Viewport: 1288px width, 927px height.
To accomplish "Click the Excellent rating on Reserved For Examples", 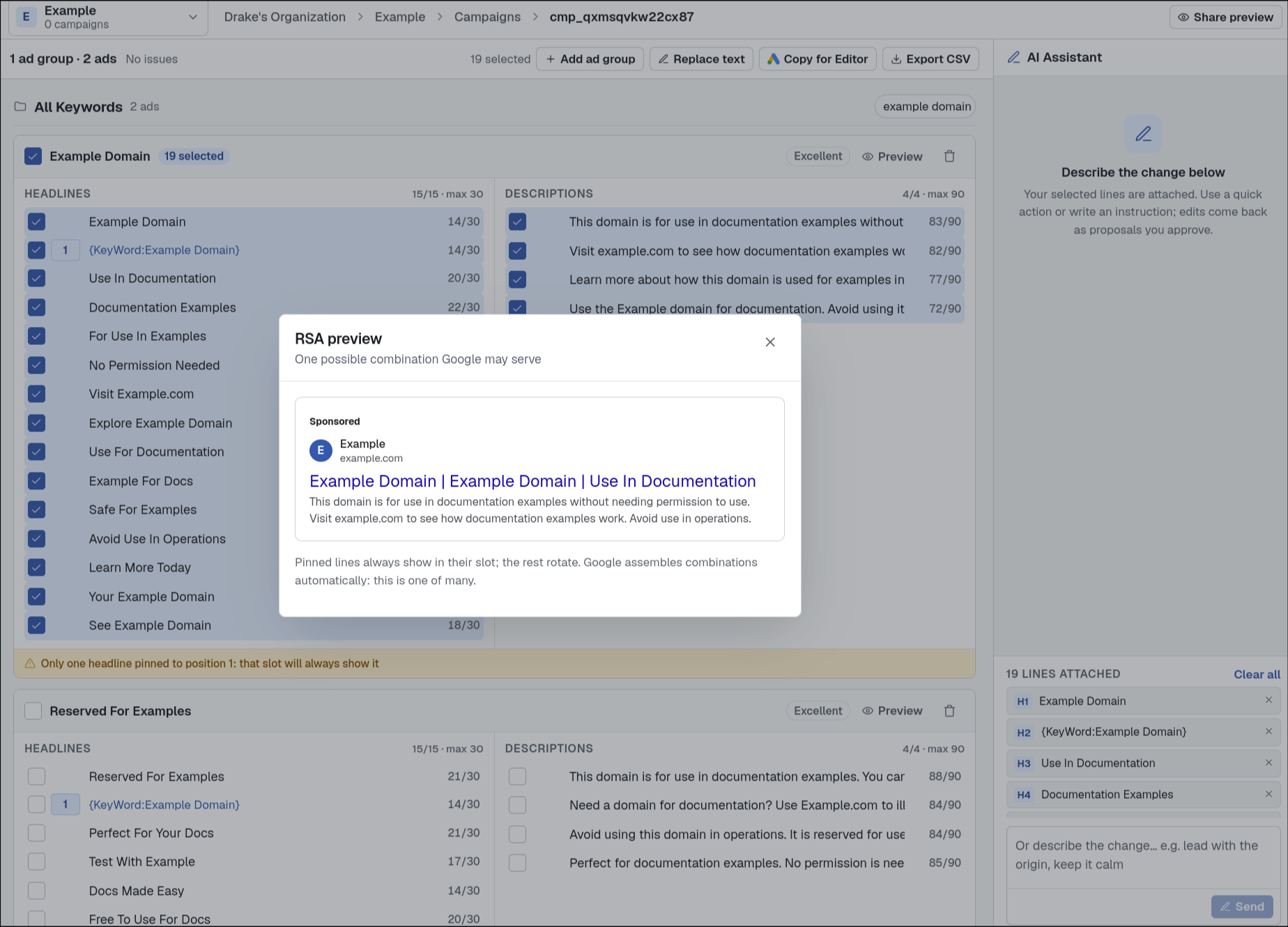I will point(818,711).
